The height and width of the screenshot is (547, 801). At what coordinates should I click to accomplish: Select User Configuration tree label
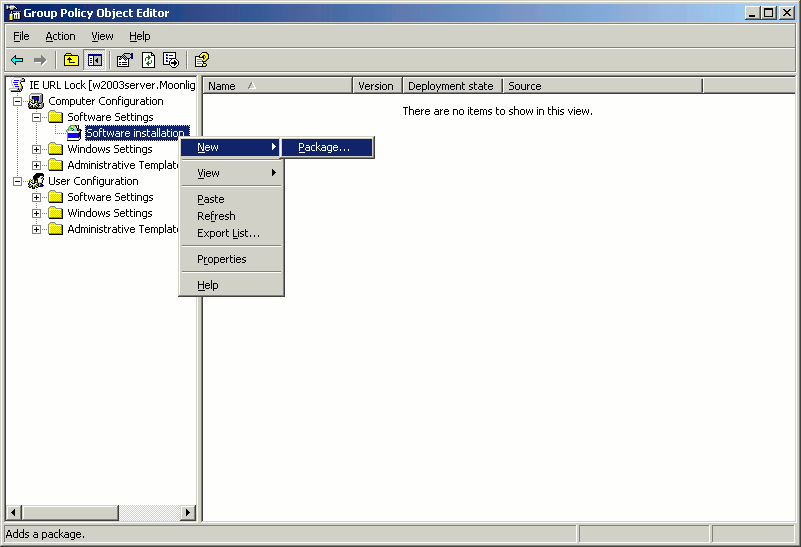[93, 181]
